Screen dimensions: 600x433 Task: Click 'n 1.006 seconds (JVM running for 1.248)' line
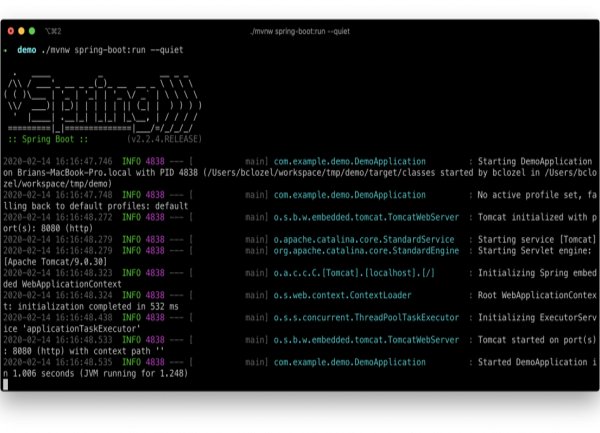(96, 373)
